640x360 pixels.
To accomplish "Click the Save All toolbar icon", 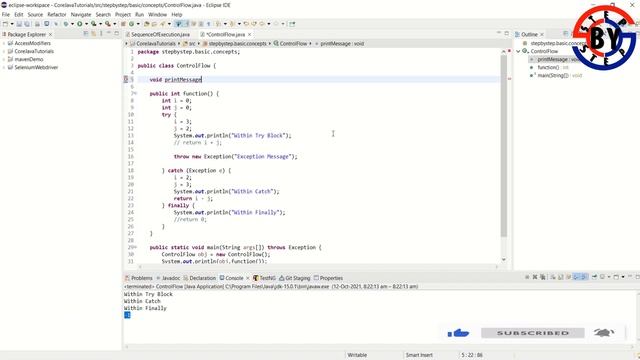I will [x=27, y=24].
